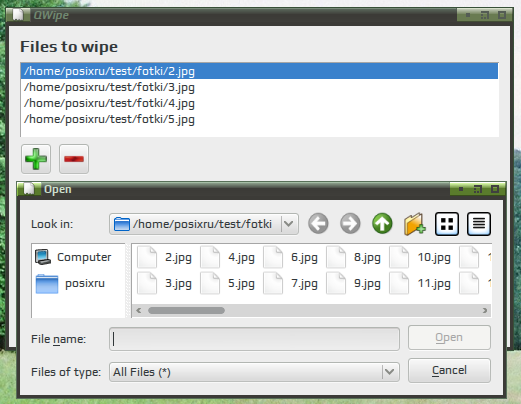Click the disabled Open button

tap(449, 338)
